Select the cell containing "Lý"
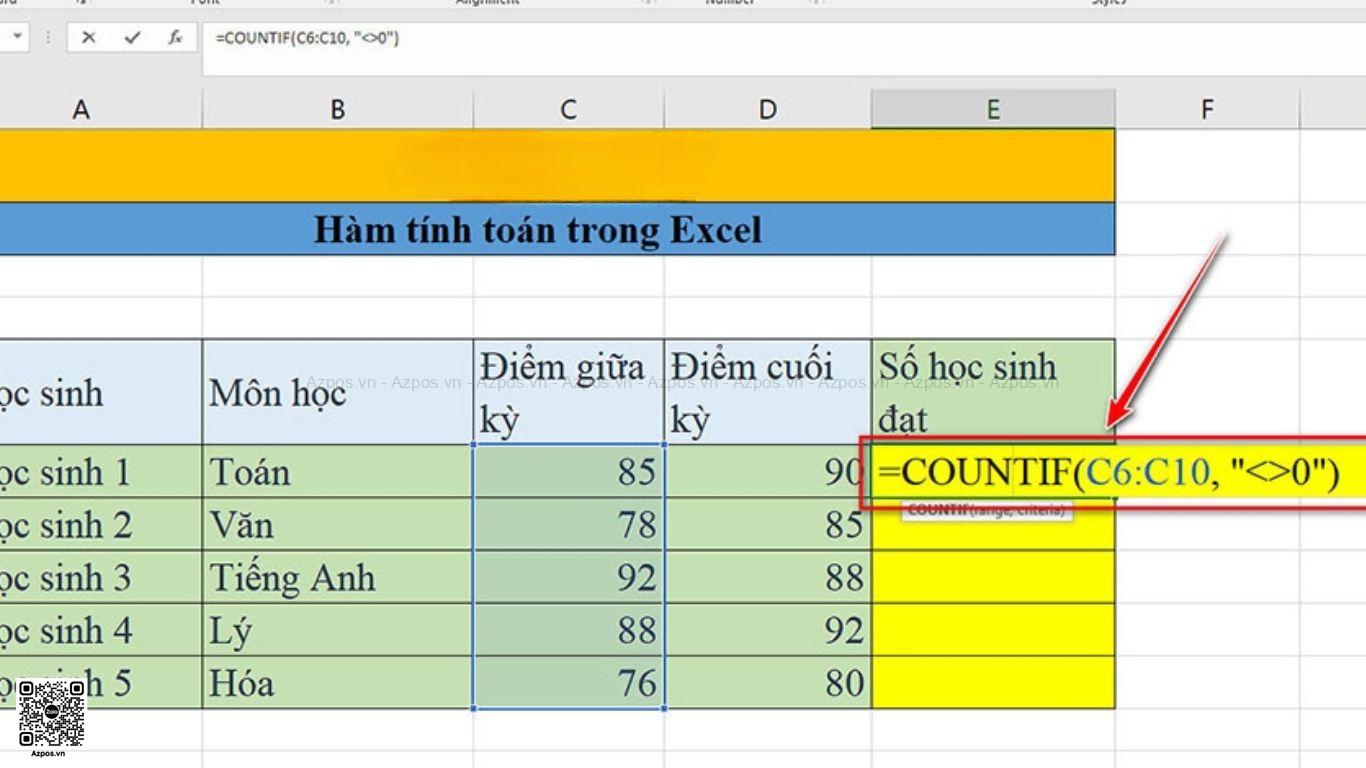 [x=337, y=630]
